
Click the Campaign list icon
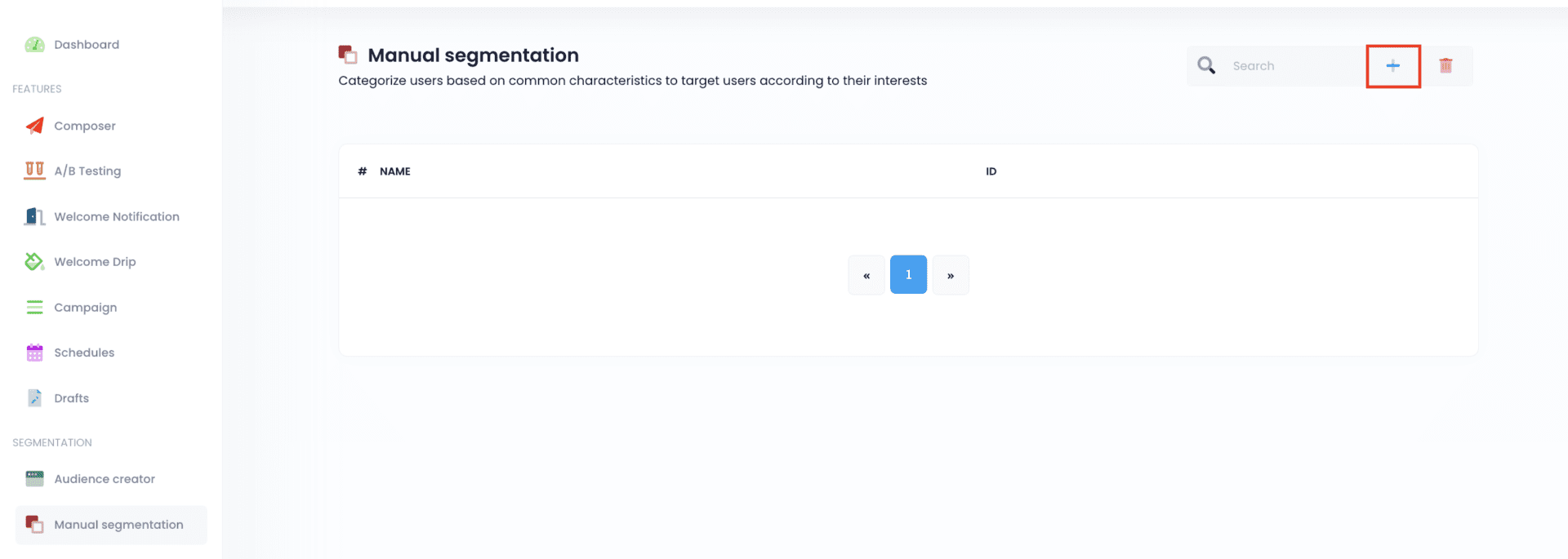click(34, 308)
